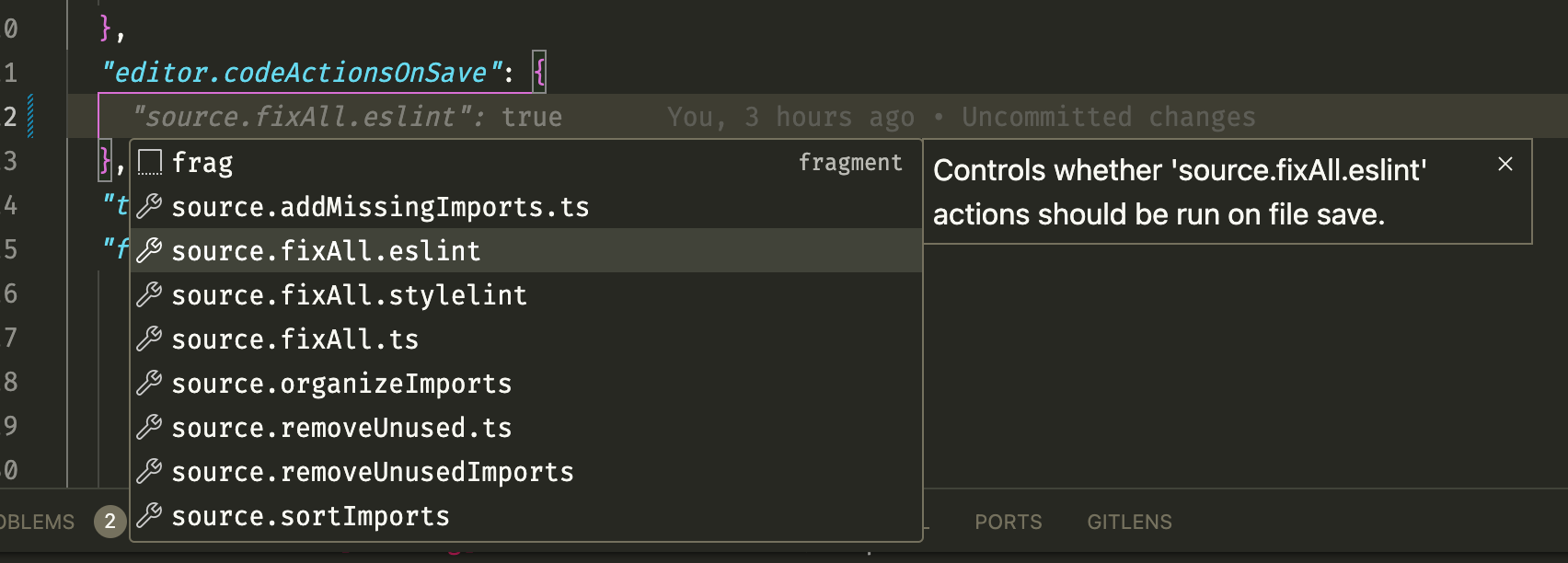Click the wrench icon beside source.fixAll.ts
Image resolution: width=1568 pixels, height=563 pixels.
click(x=149, y=339)
